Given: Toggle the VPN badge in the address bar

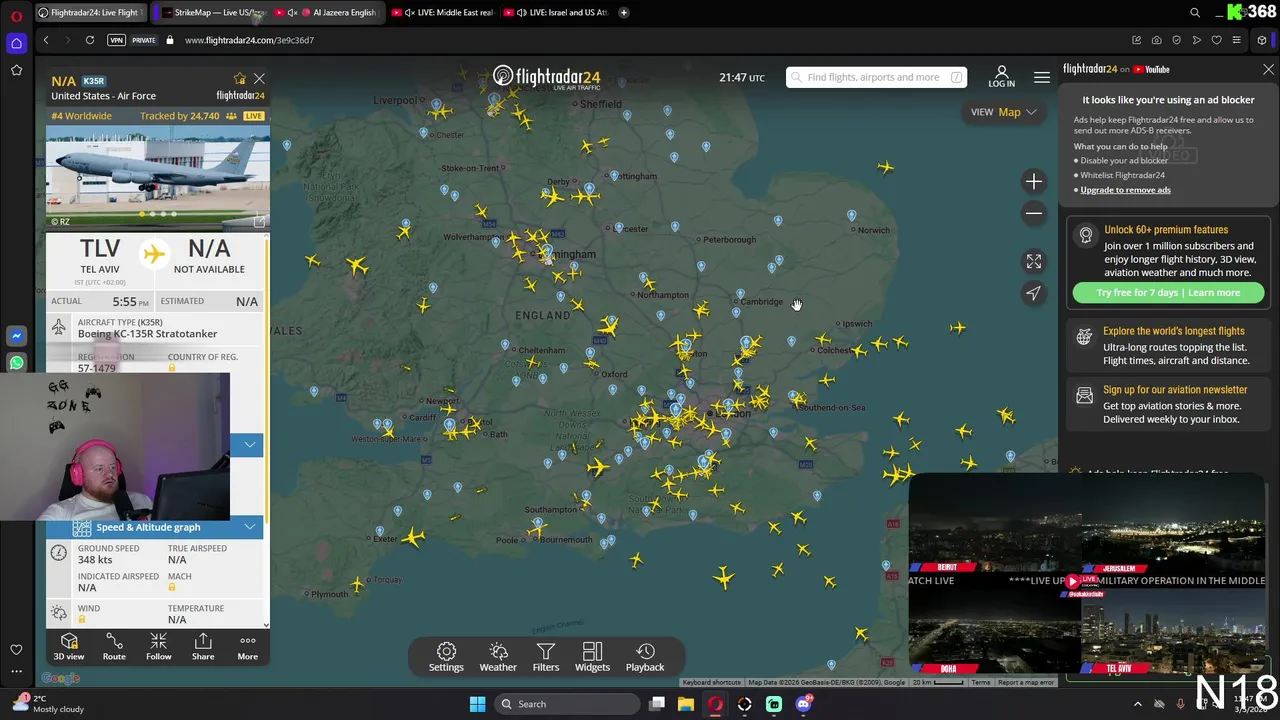Looking at the screenshot, I should pyautogui.click(x=116, y=40).
